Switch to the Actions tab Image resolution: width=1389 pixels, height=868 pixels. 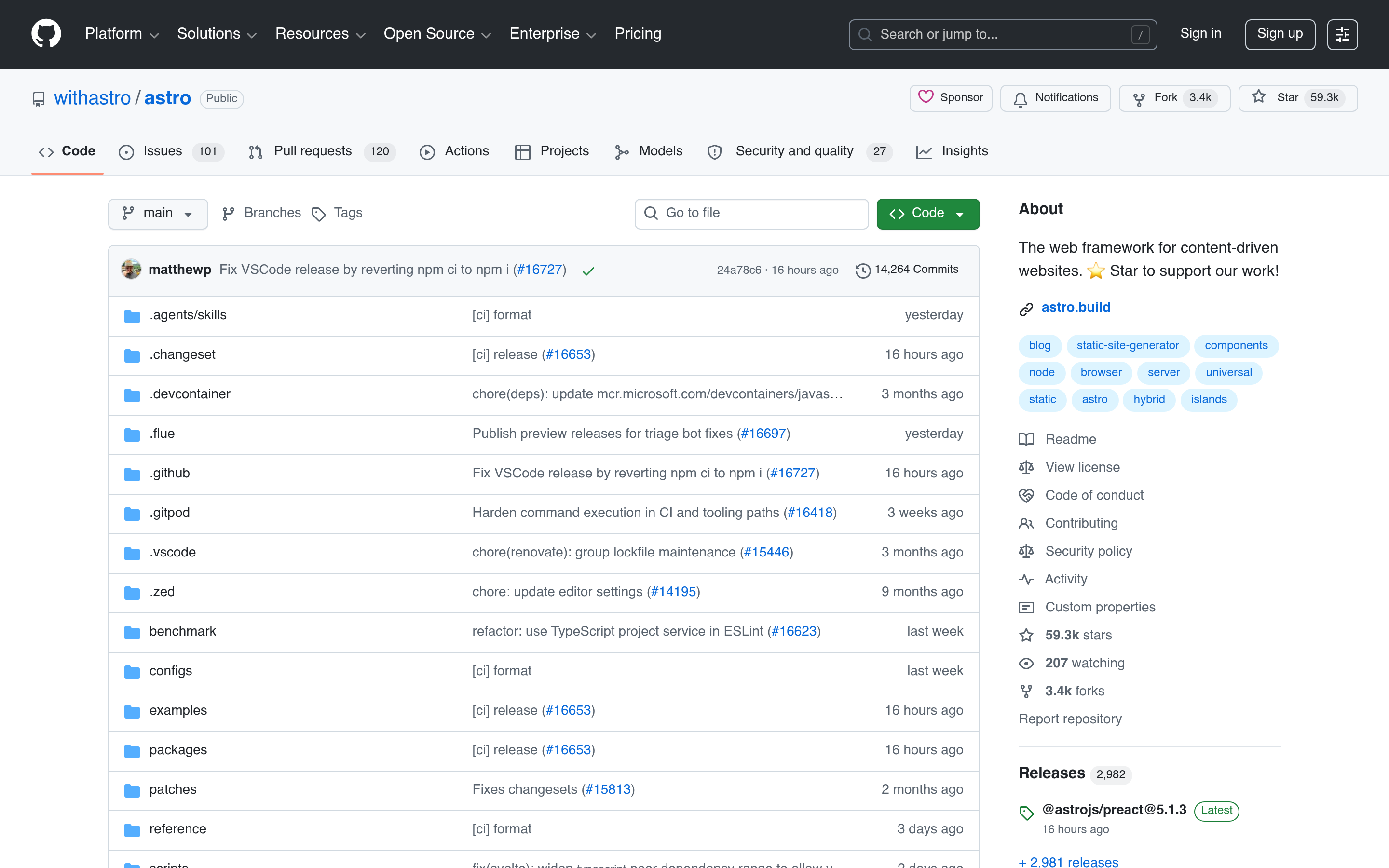pos(455,151)
